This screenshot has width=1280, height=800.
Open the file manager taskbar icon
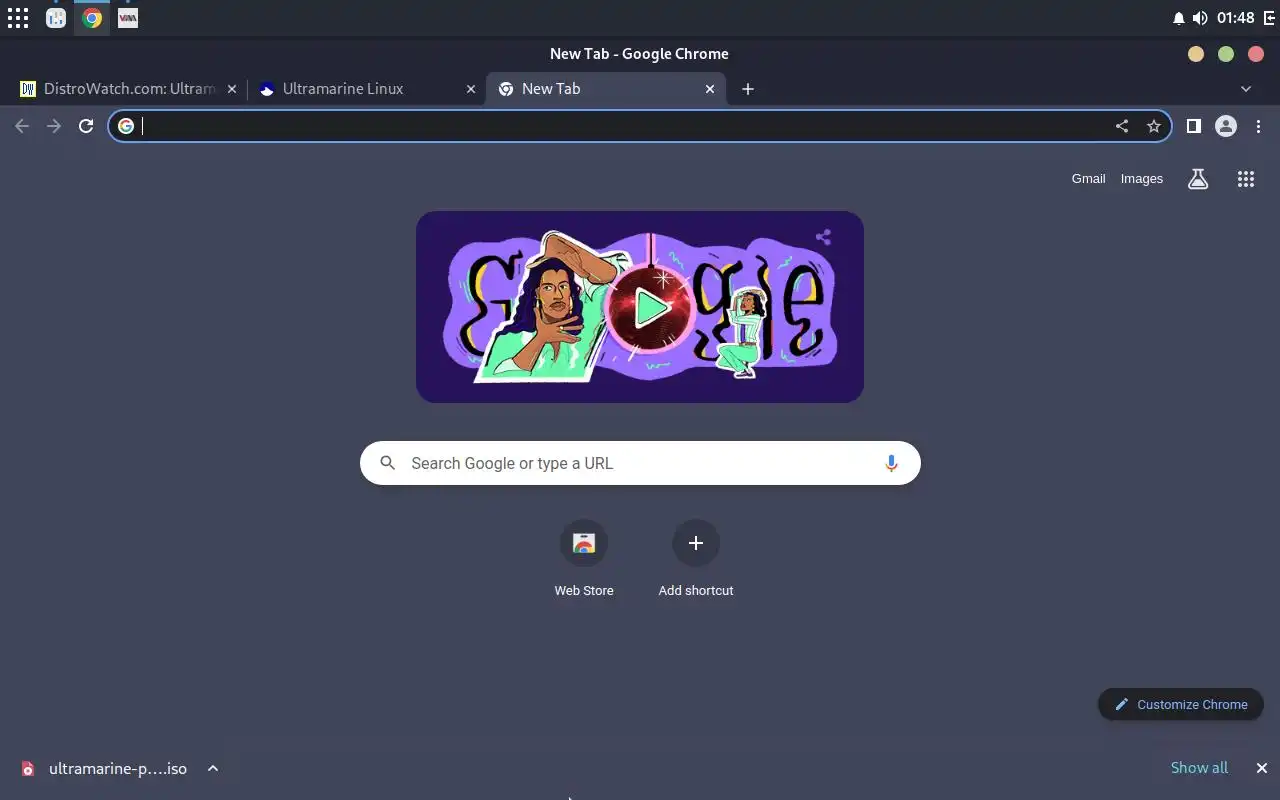point(56,18)
